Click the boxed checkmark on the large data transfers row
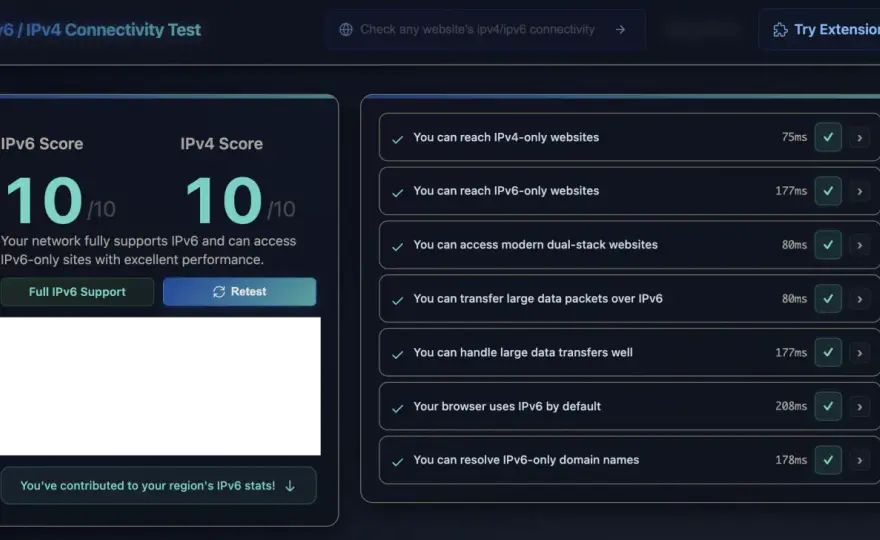Viewport: 880px width, 540px height. [828, 353]
